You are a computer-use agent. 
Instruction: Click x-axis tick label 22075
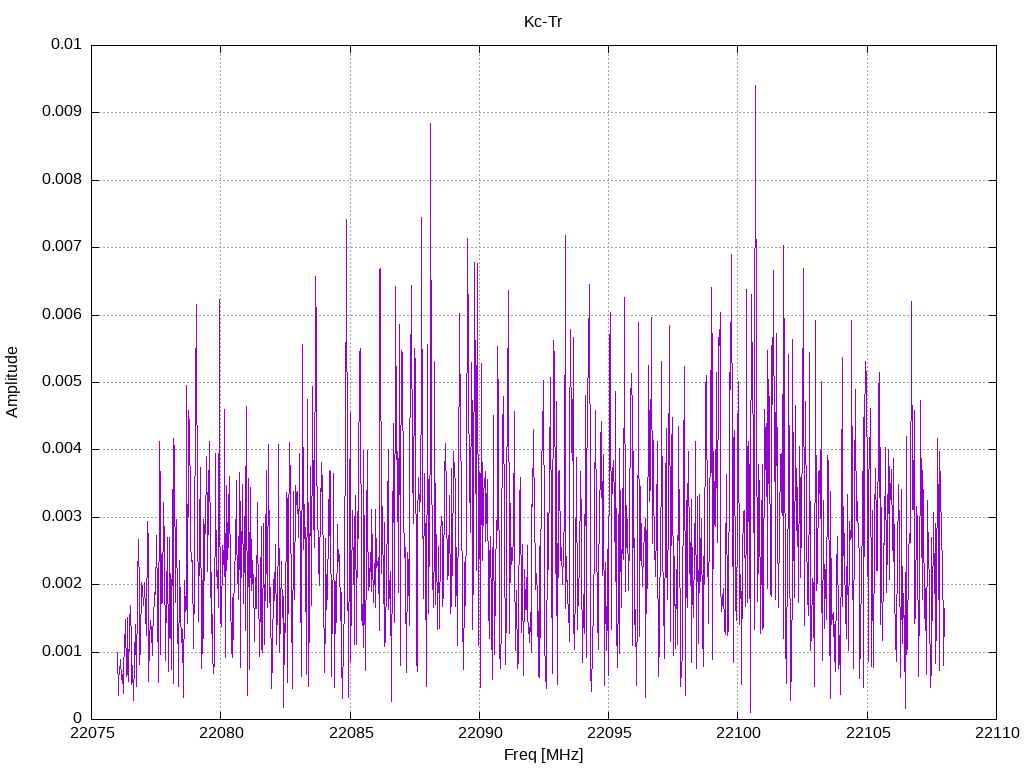tap(91, 733)
